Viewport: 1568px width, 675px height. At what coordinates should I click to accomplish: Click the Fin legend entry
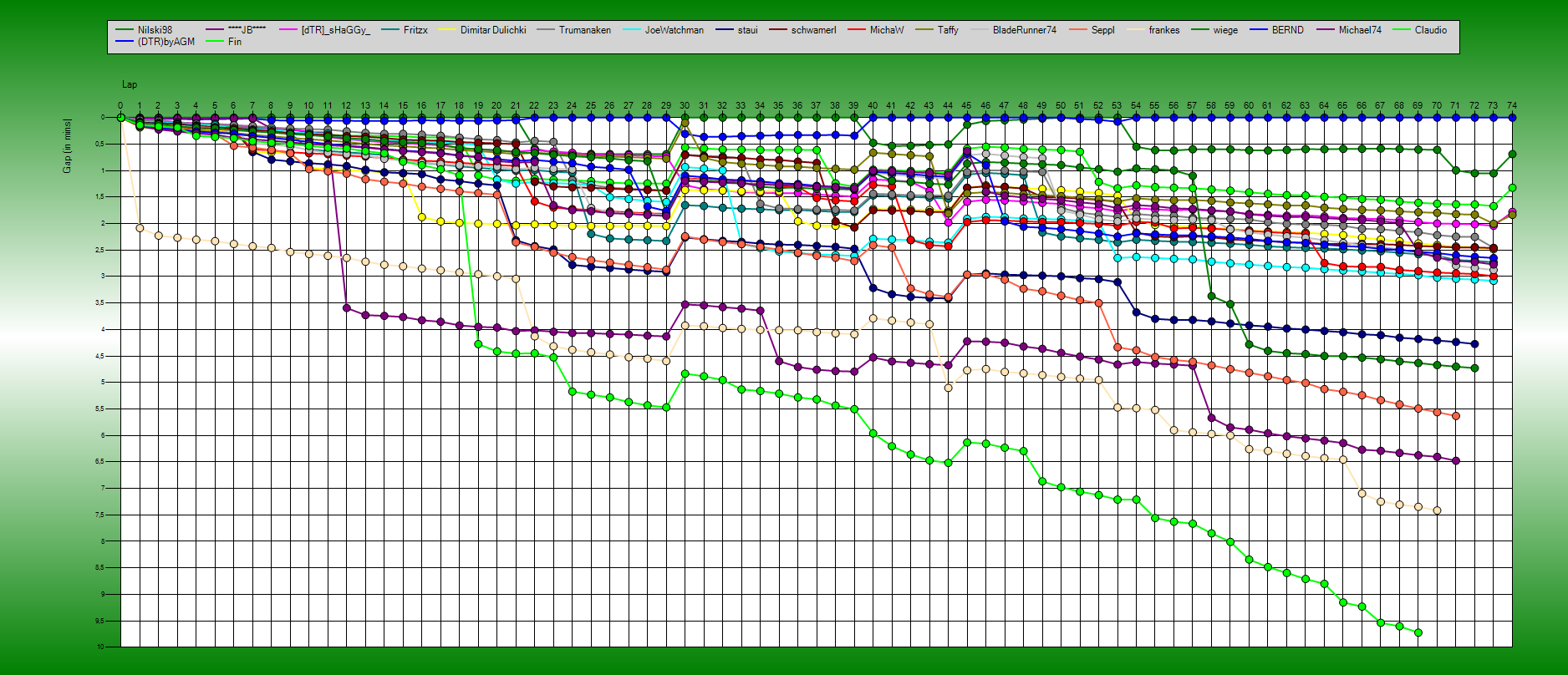click(234, 42)
